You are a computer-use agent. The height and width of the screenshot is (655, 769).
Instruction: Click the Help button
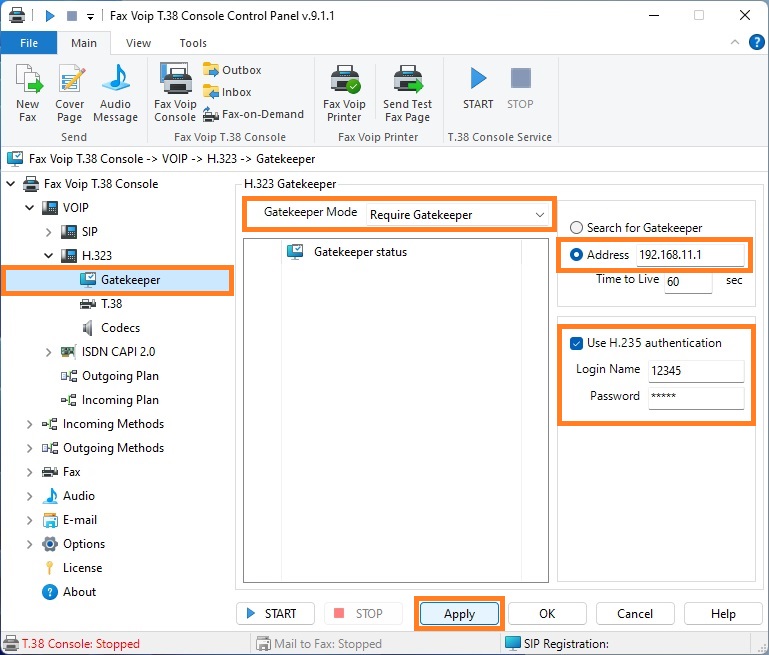coord(723,613)
